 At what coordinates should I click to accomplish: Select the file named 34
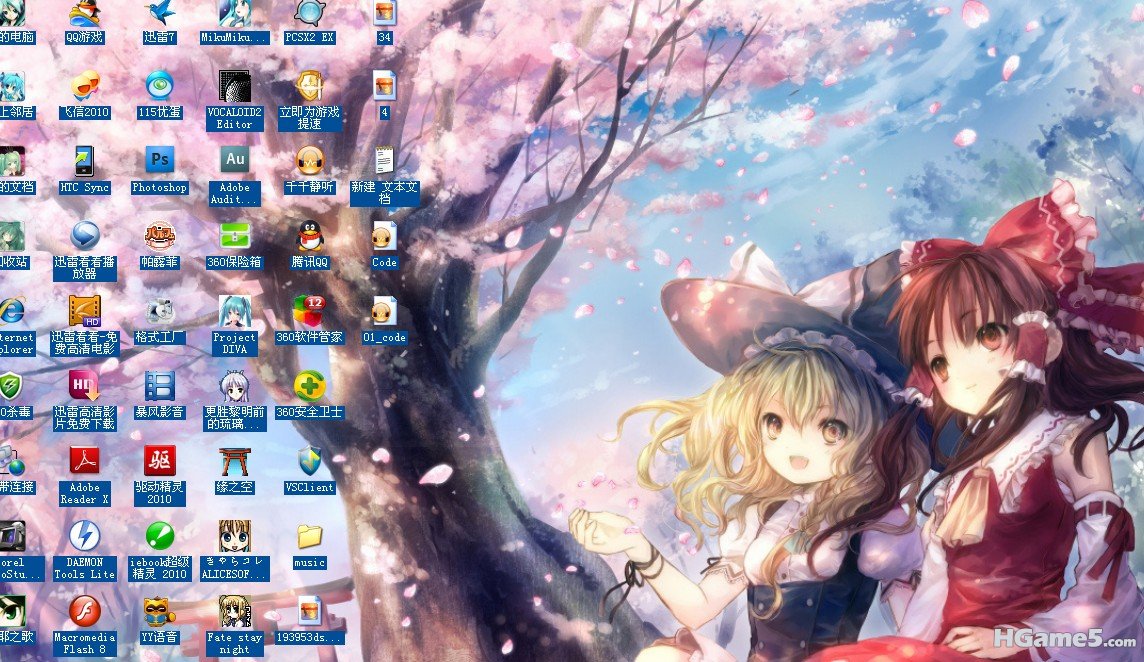384,15
